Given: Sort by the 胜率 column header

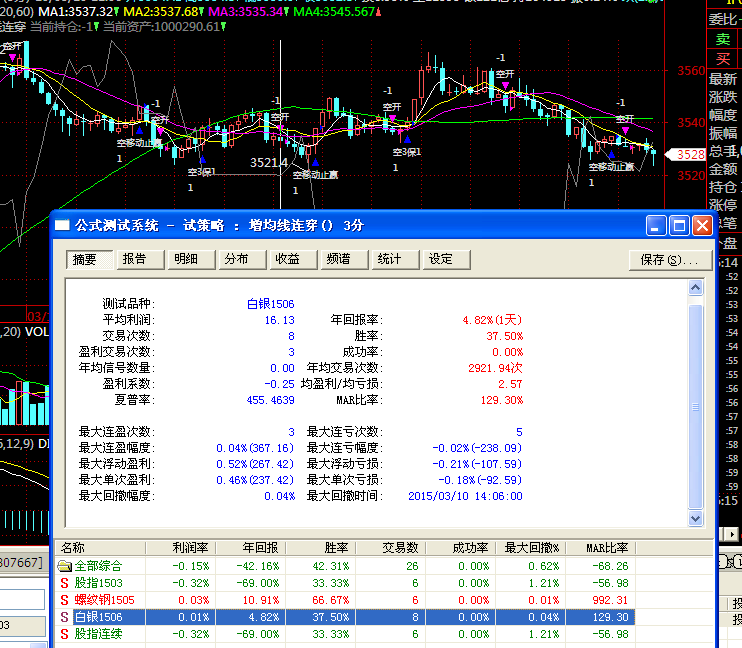Looking at the screenshot, I should click(321, 548).
